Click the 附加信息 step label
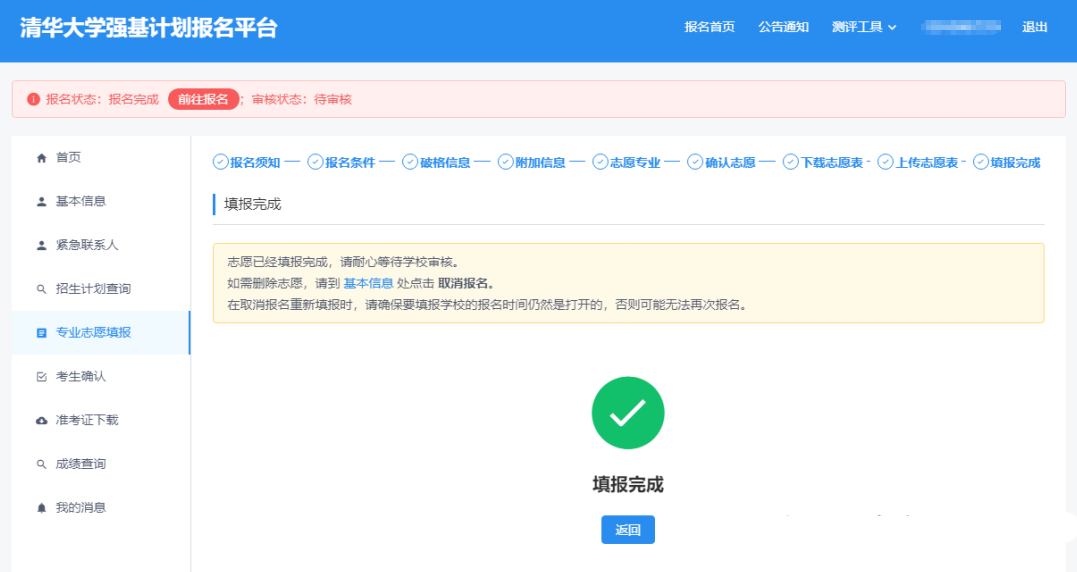Screen dimensions: 1077x572 (541, 163)
